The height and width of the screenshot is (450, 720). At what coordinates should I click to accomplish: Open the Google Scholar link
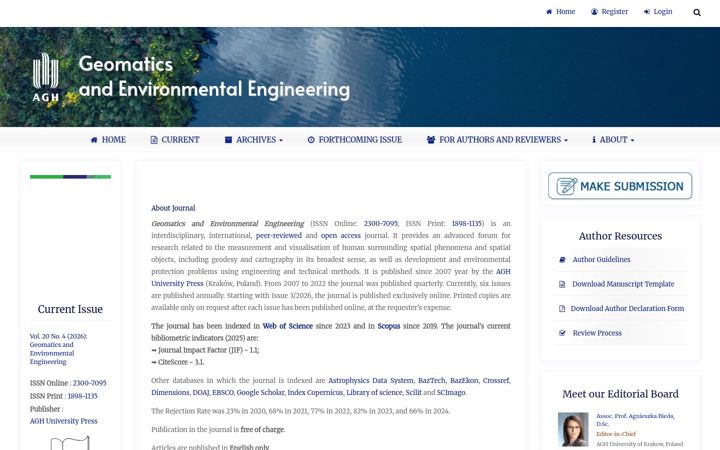click(260, 393)
